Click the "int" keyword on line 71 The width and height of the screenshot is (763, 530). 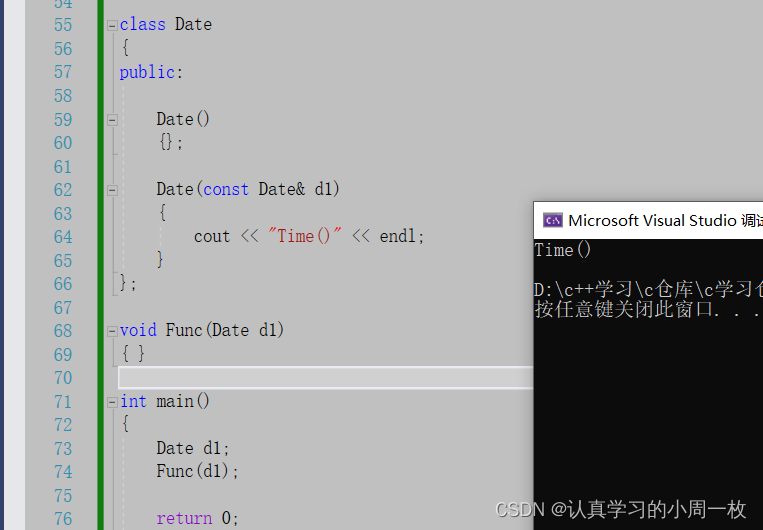click(x=133, y=402)
